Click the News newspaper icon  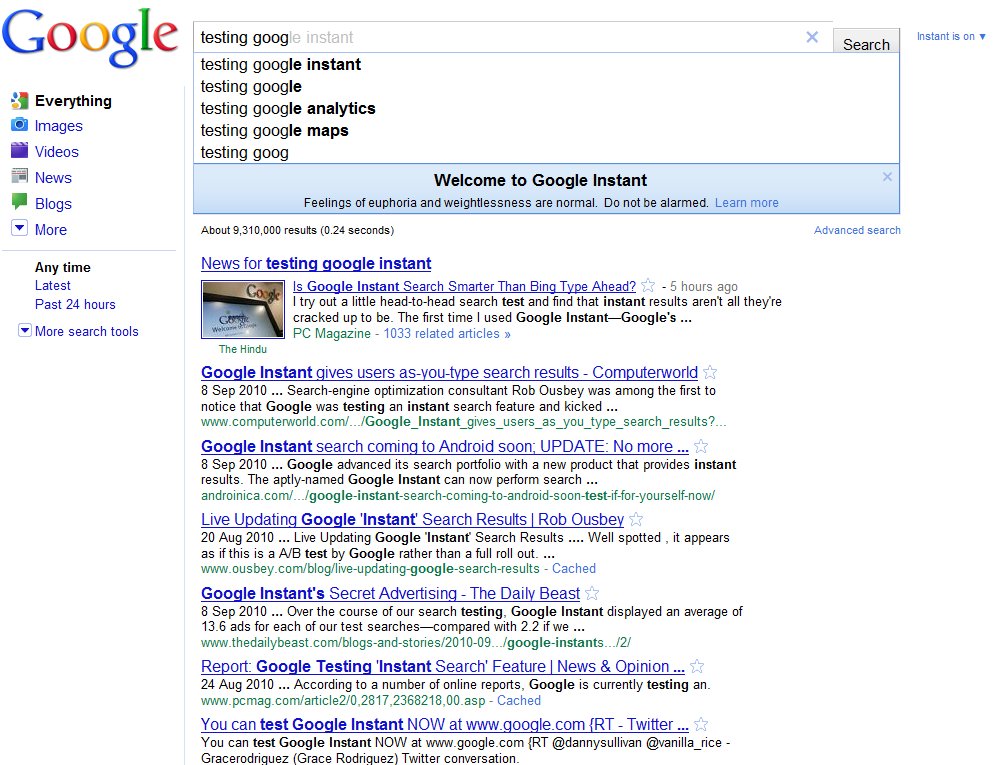19,177
